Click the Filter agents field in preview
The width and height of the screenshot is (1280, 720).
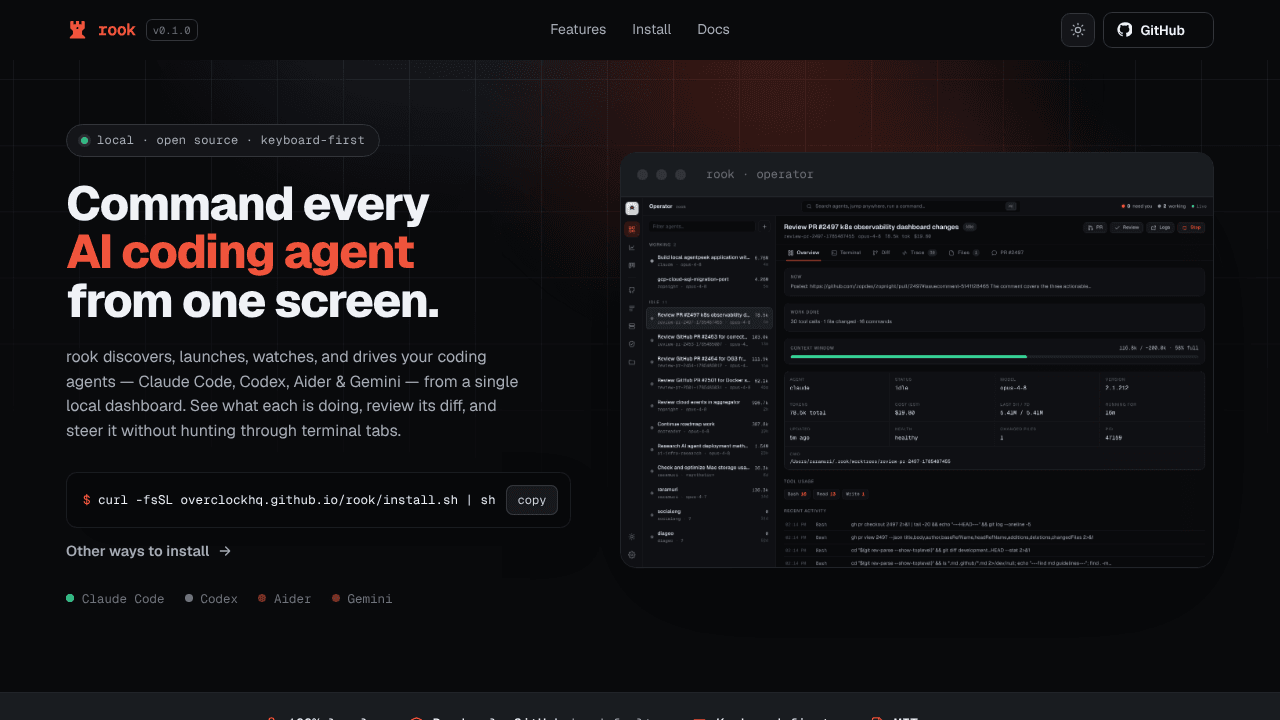(x=702, y=227)
